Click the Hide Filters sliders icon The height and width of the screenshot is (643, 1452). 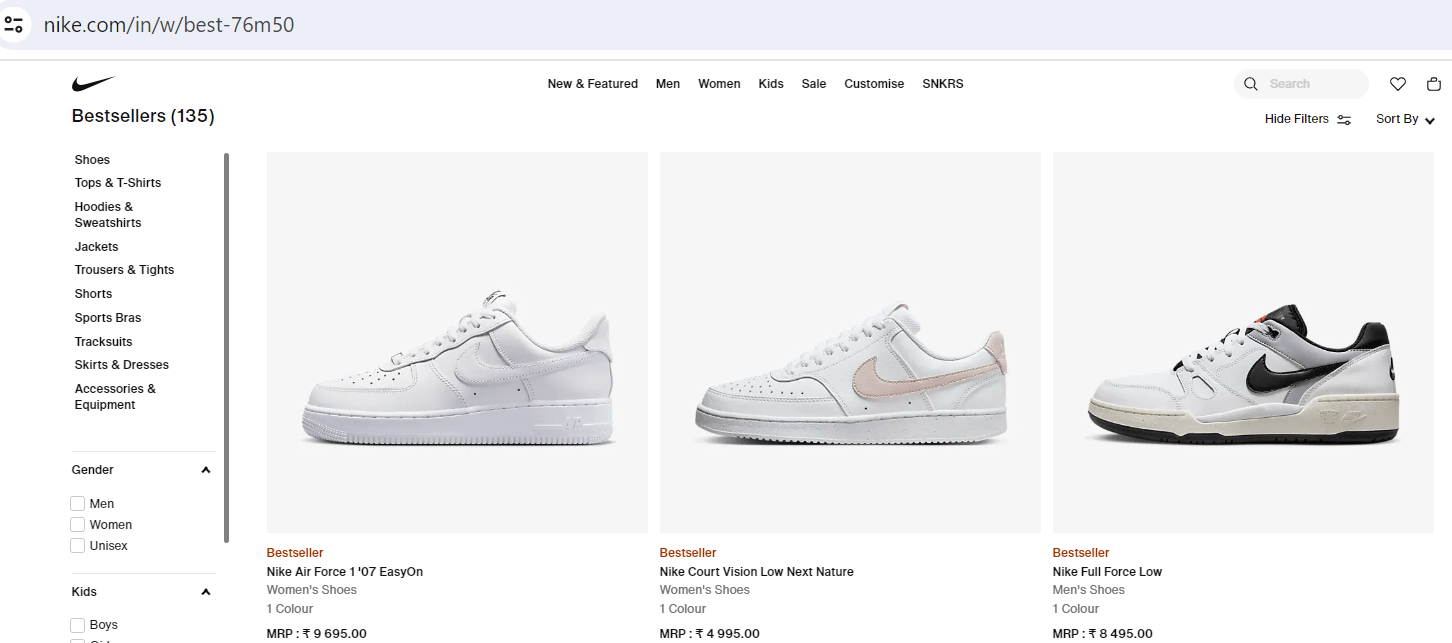[x=1344, y=120]
